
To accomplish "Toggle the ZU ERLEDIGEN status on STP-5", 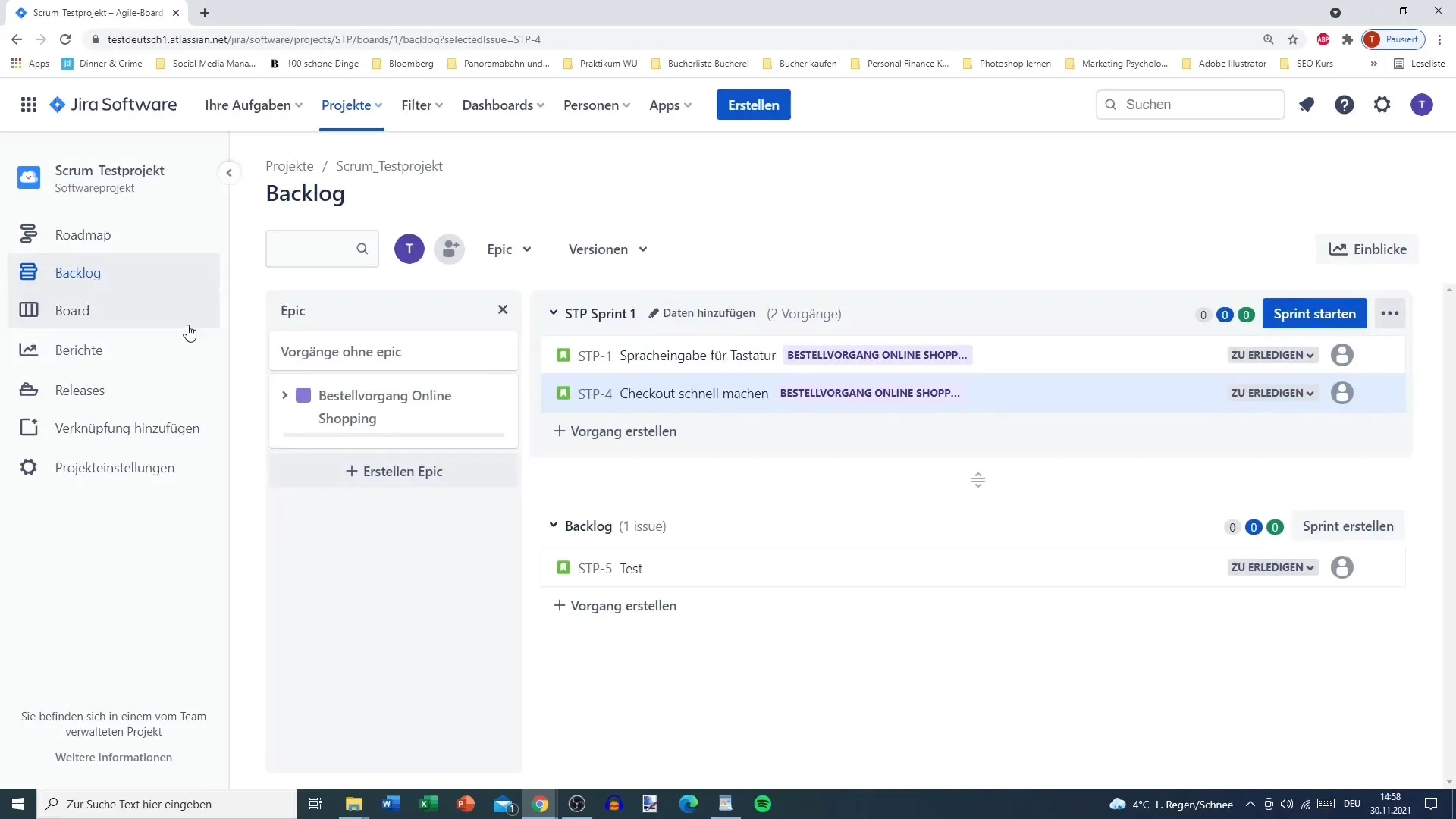I will [1271, 567].
